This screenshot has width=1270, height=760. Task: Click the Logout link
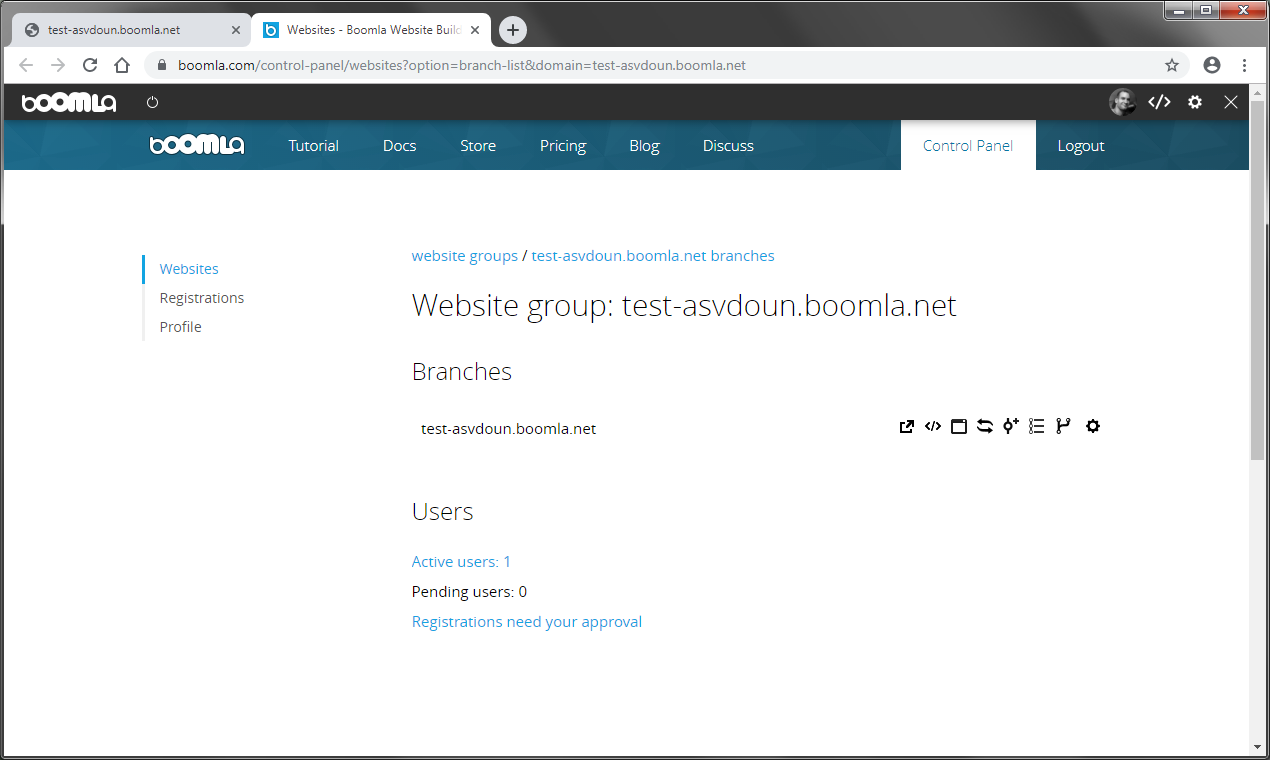[1081, 146]
